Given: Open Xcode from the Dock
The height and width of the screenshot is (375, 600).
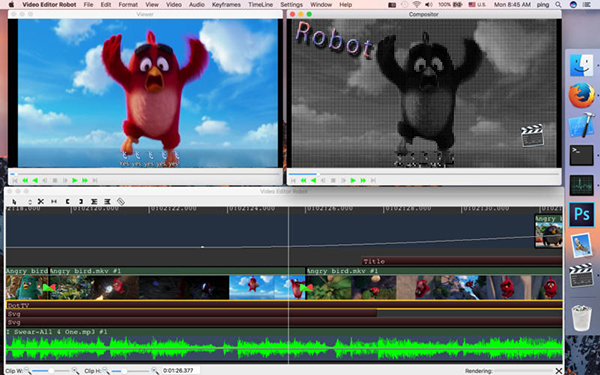Looking at the screenshot, I should 581,125.
